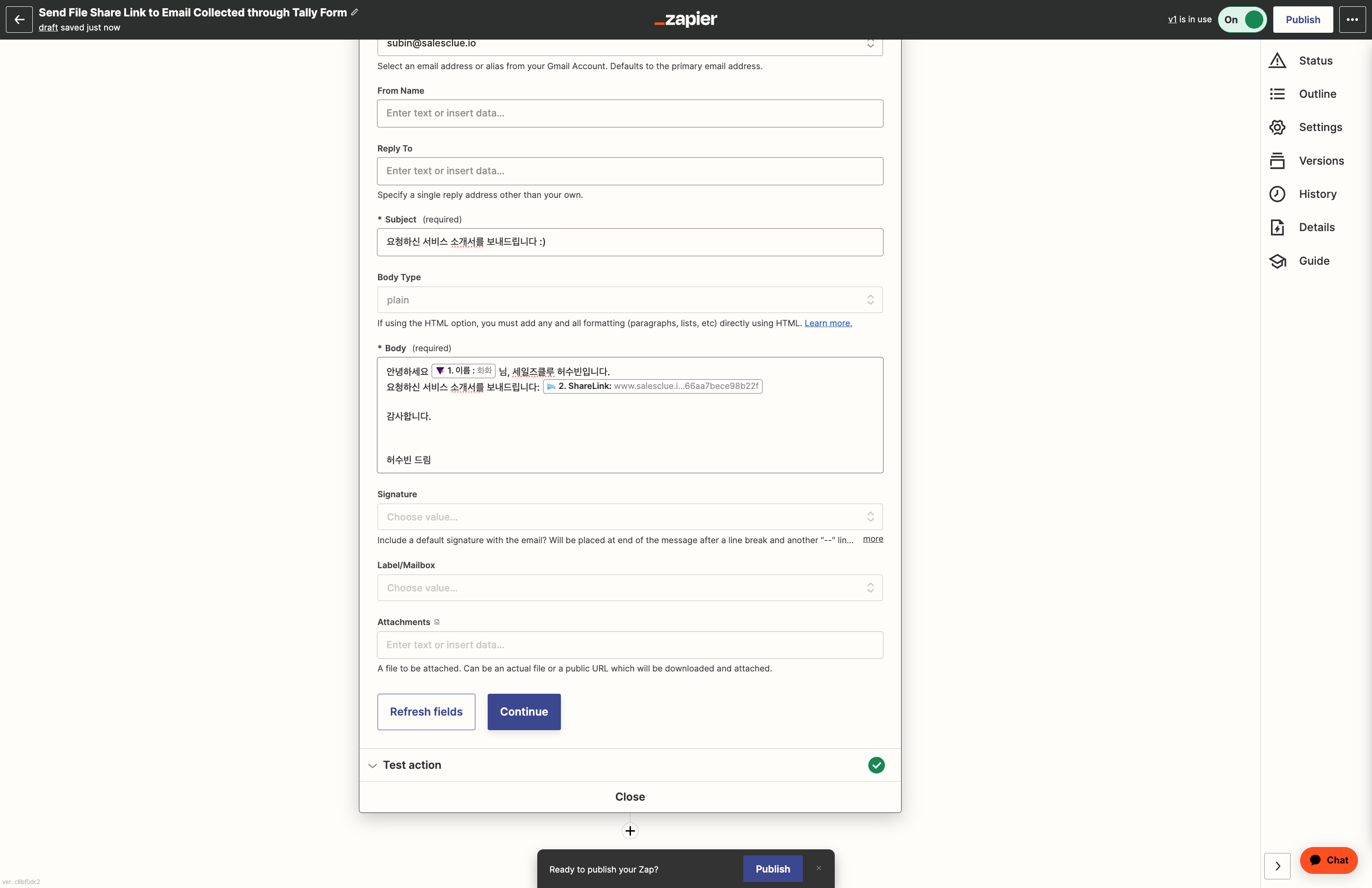Click the Continue button
1372x888 pixels.
524,711
